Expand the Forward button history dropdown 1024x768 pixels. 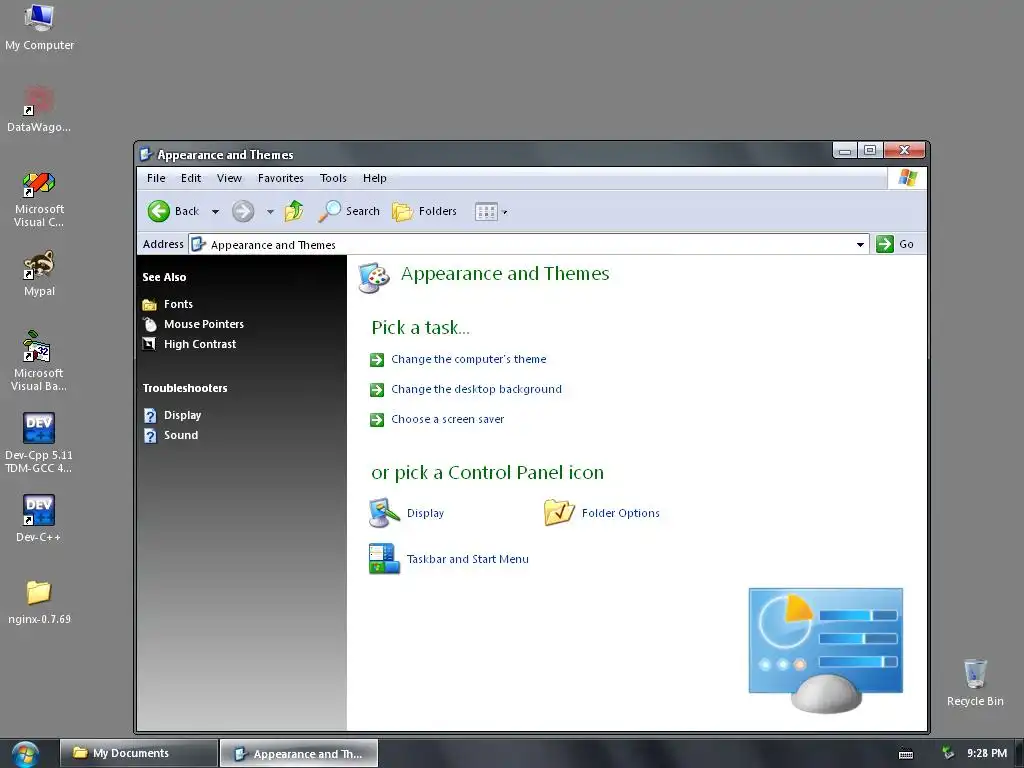click(x=270, y=212)
